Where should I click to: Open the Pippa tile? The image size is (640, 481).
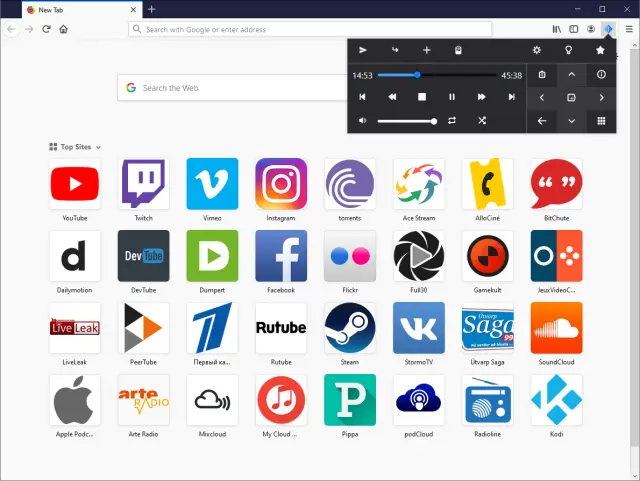pos(350,400)
